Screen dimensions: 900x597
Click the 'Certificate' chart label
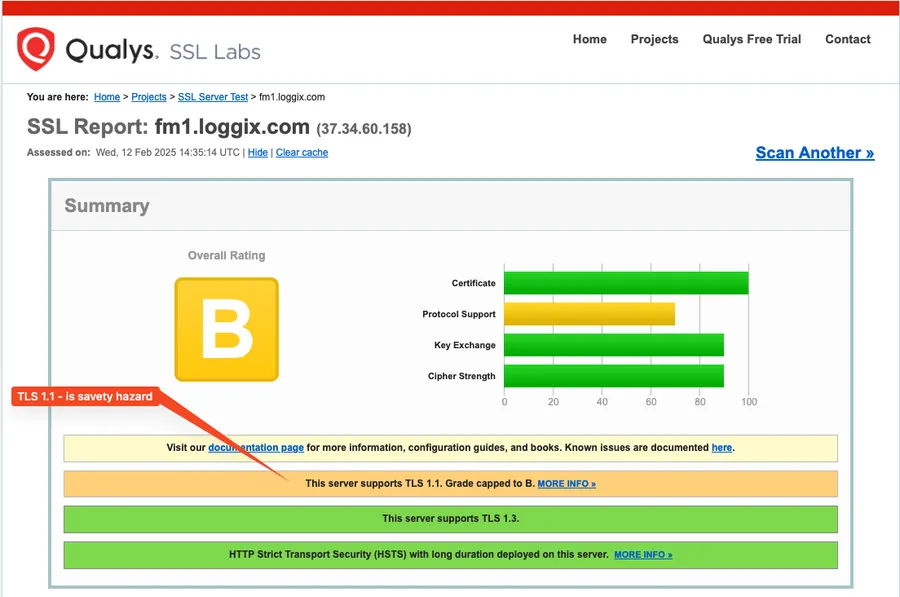[x=474, y=284]
